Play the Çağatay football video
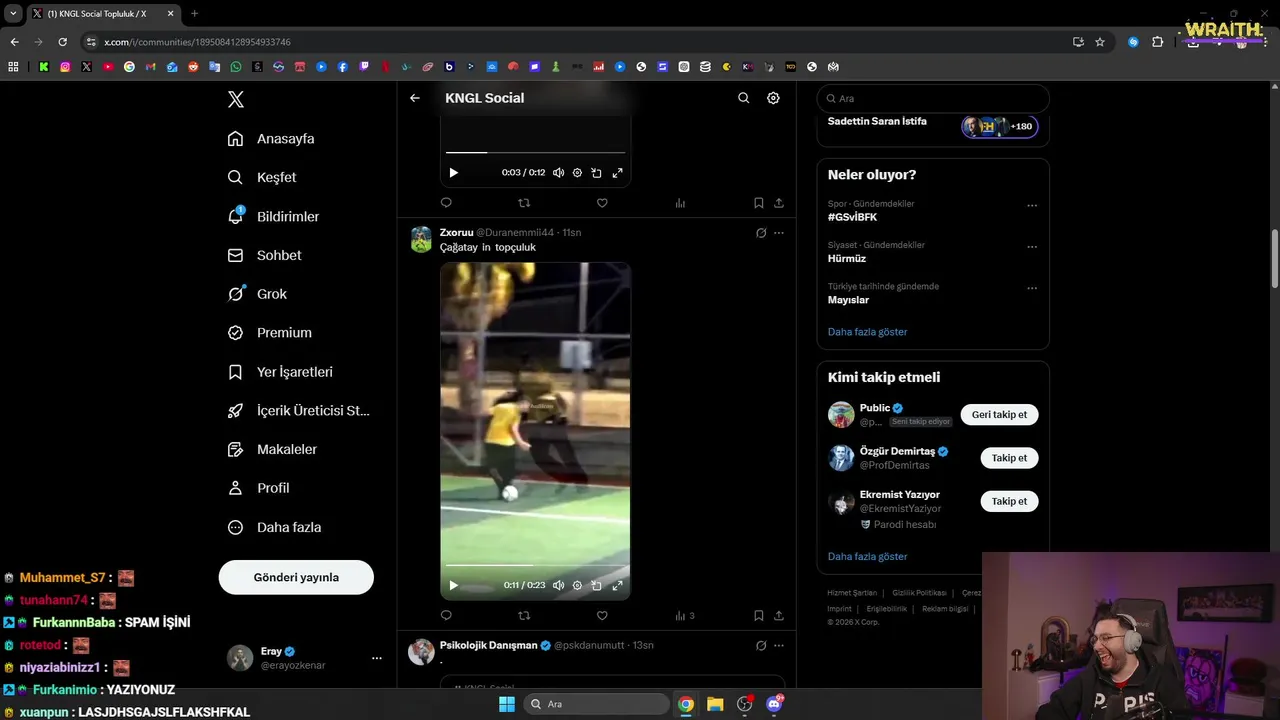The image size is (1280, 720). click(454, 586)
